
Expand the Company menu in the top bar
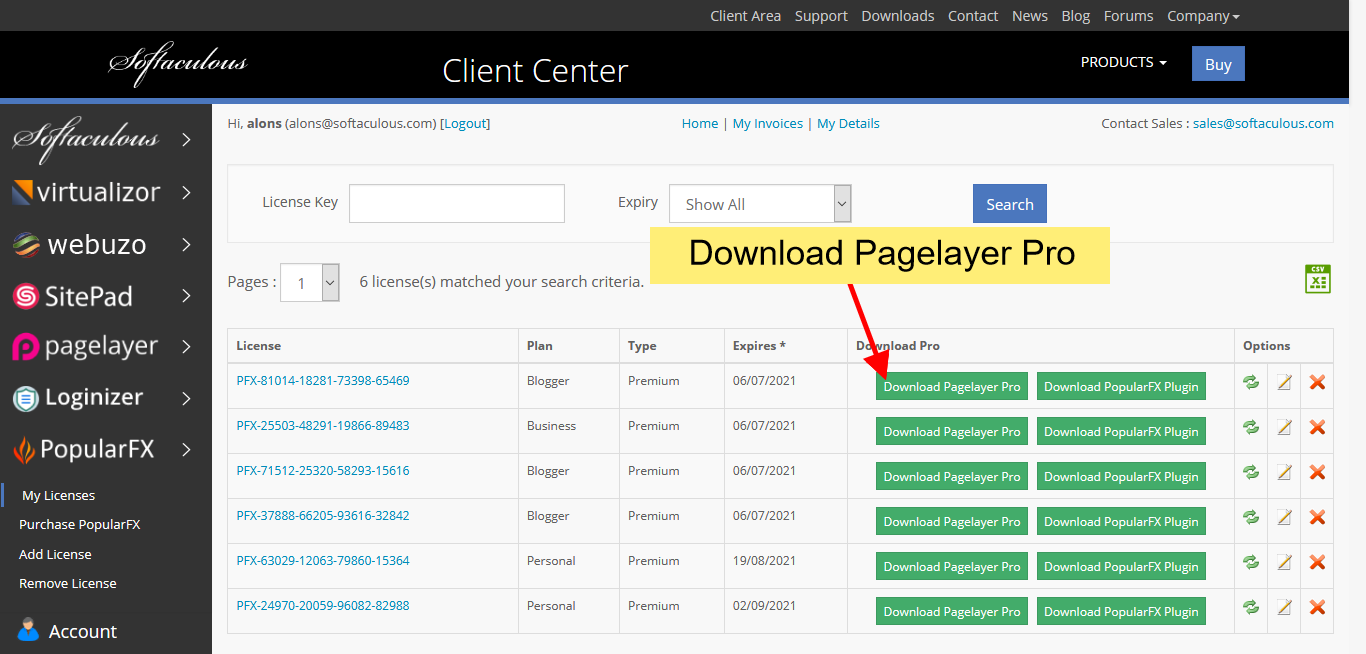[x=1203, y=16]
